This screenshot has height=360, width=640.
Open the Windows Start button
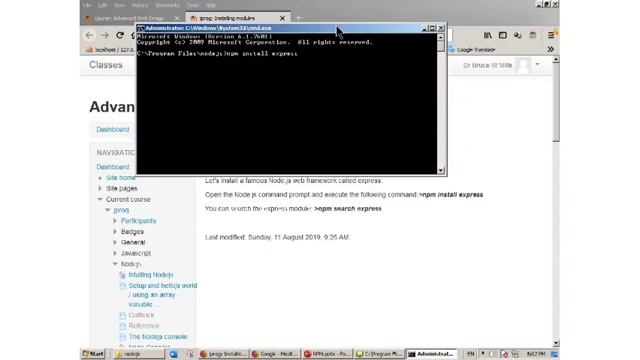[x=93, y=354]
